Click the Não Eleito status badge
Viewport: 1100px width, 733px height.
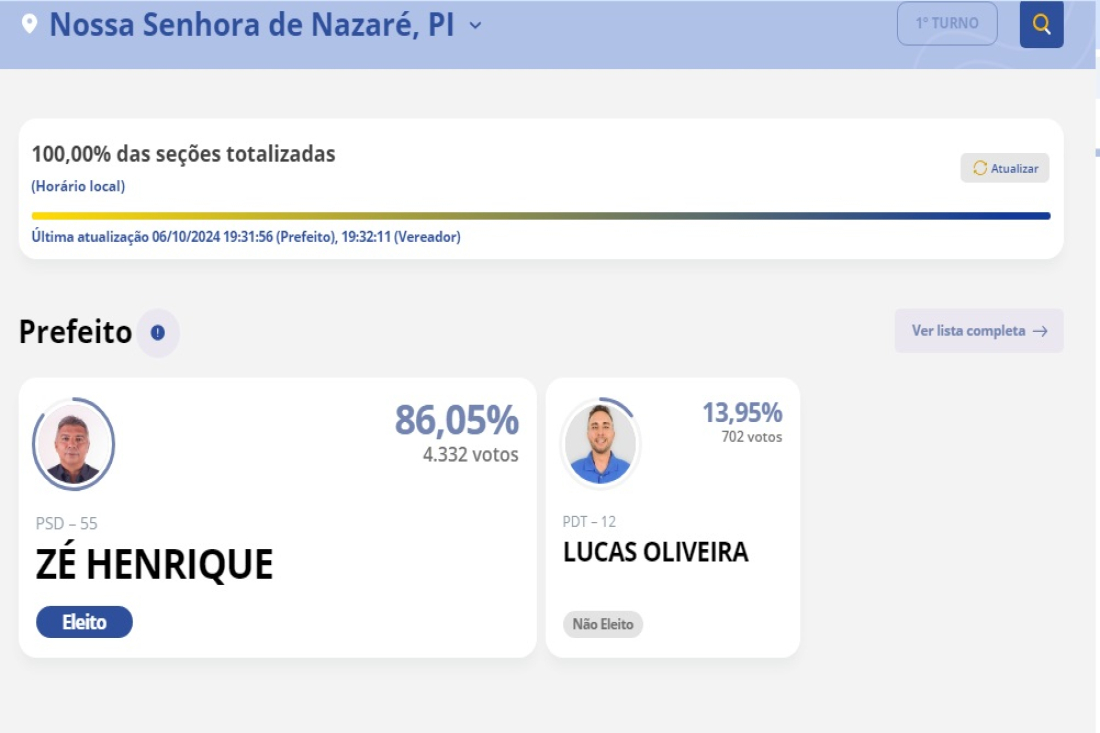pyautogui.click(x=603, y=624)
